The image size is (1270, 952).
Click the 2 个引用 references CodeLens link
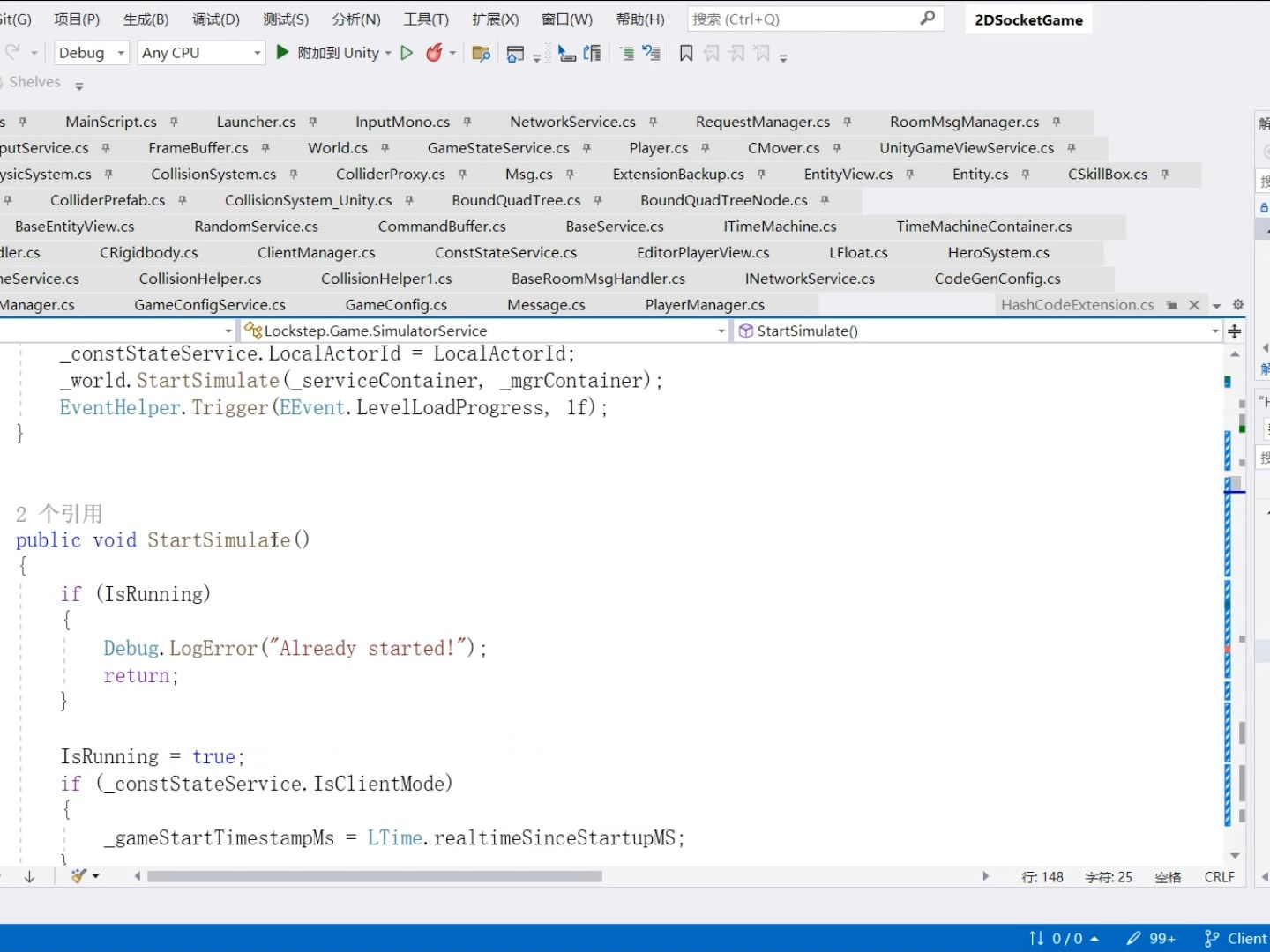coord(59,514)
